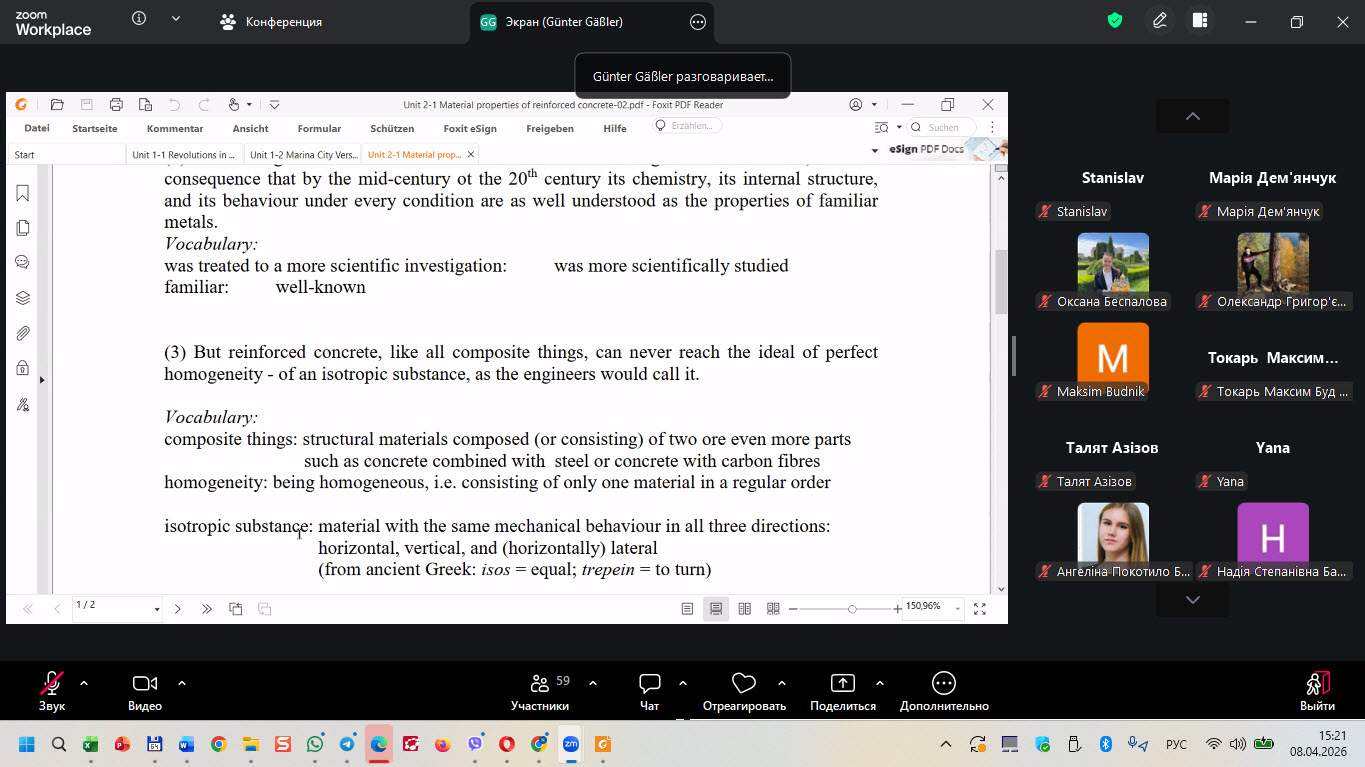1365x767 pixels.
Task: Turn on camera with Видео button
Action: 145,690
